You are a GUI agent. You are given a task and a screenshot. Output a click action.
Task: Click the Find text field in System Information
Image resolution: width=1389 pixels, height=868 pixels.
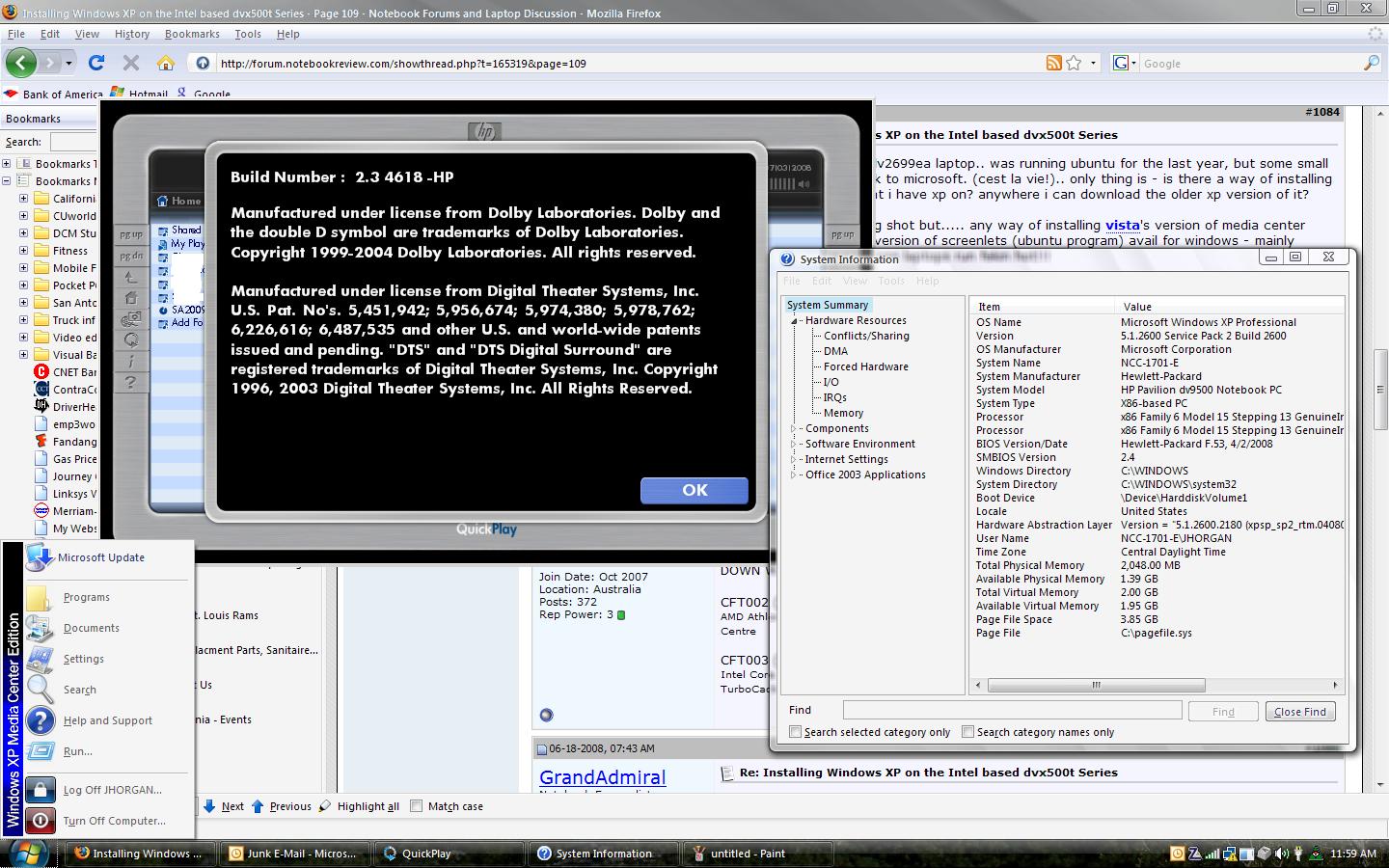point(1012,710)
